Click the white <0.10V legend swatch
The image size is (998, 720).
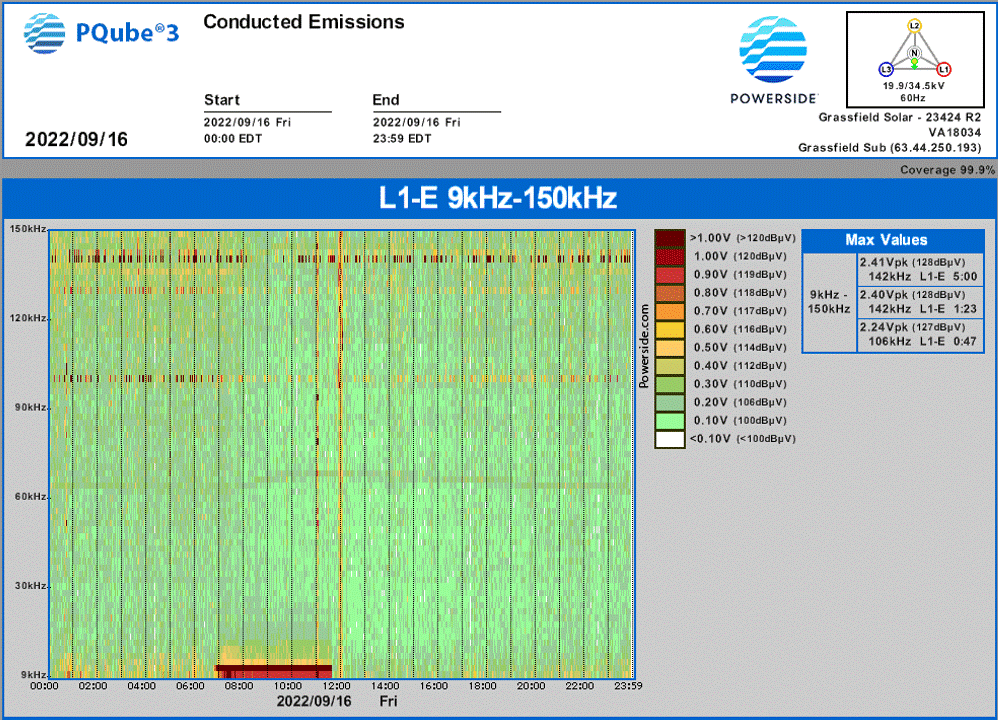(669, 438)
